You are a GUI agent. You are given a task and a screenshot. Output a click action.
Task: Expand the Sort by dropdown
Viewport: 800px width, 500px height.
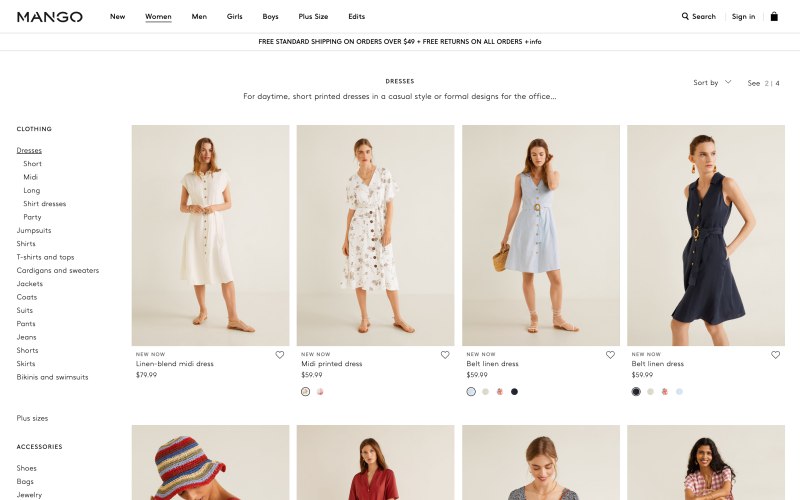[x=712, y=82]
